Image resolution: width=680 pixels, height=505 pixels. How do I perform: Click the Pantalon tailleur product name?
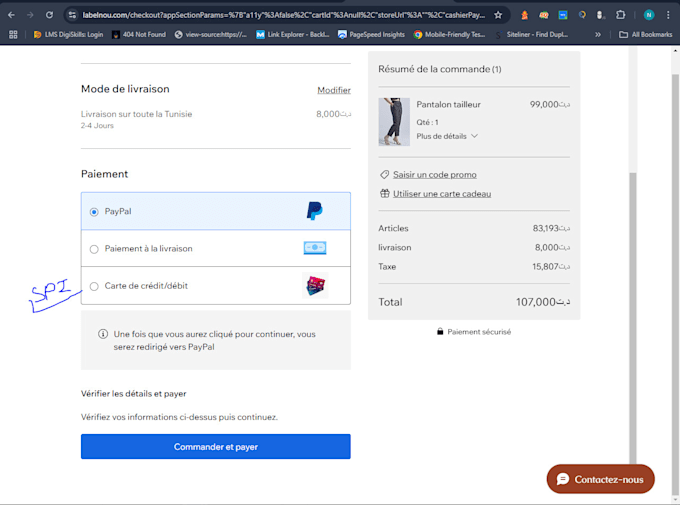448,105
